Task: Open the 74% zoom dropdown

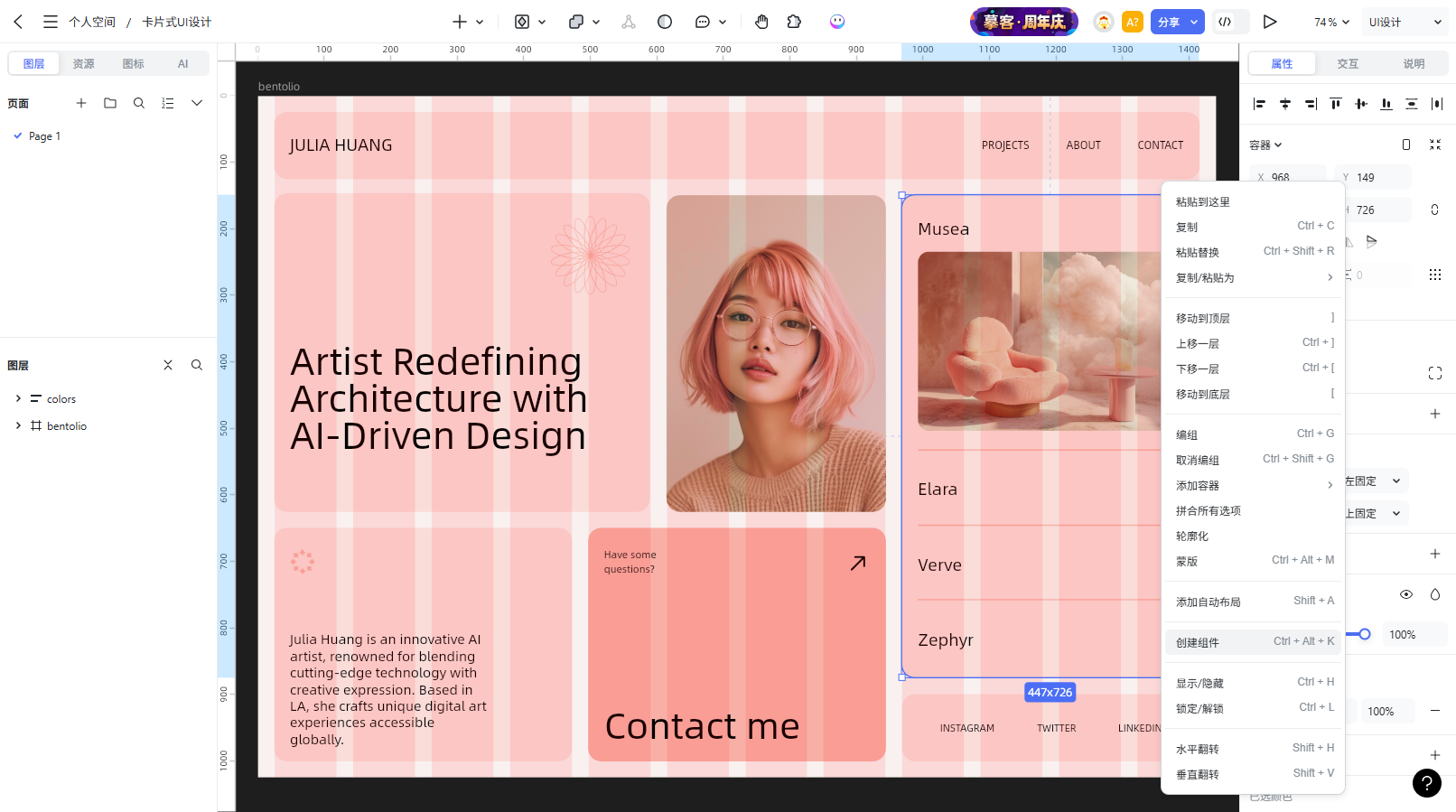Action: point(1331,22)
